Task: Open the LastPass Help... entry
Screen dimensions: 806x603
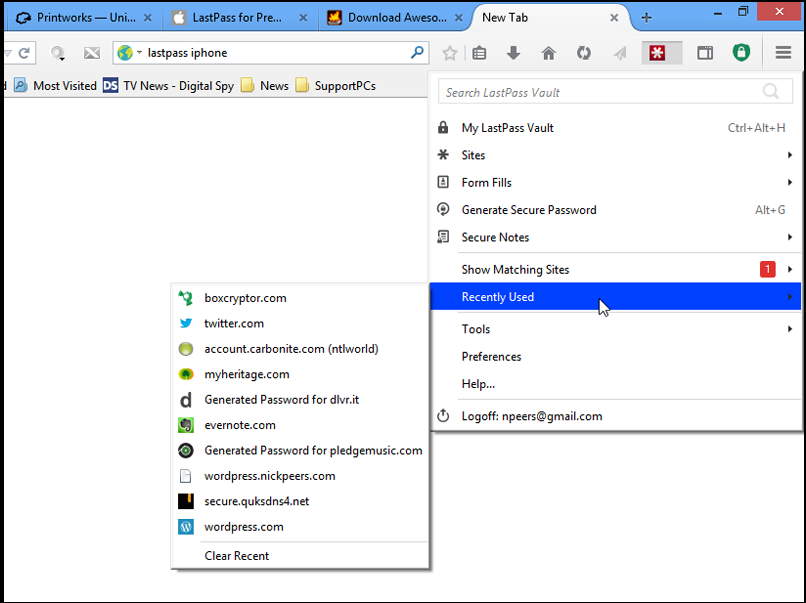Action: [x=615, y=384]
